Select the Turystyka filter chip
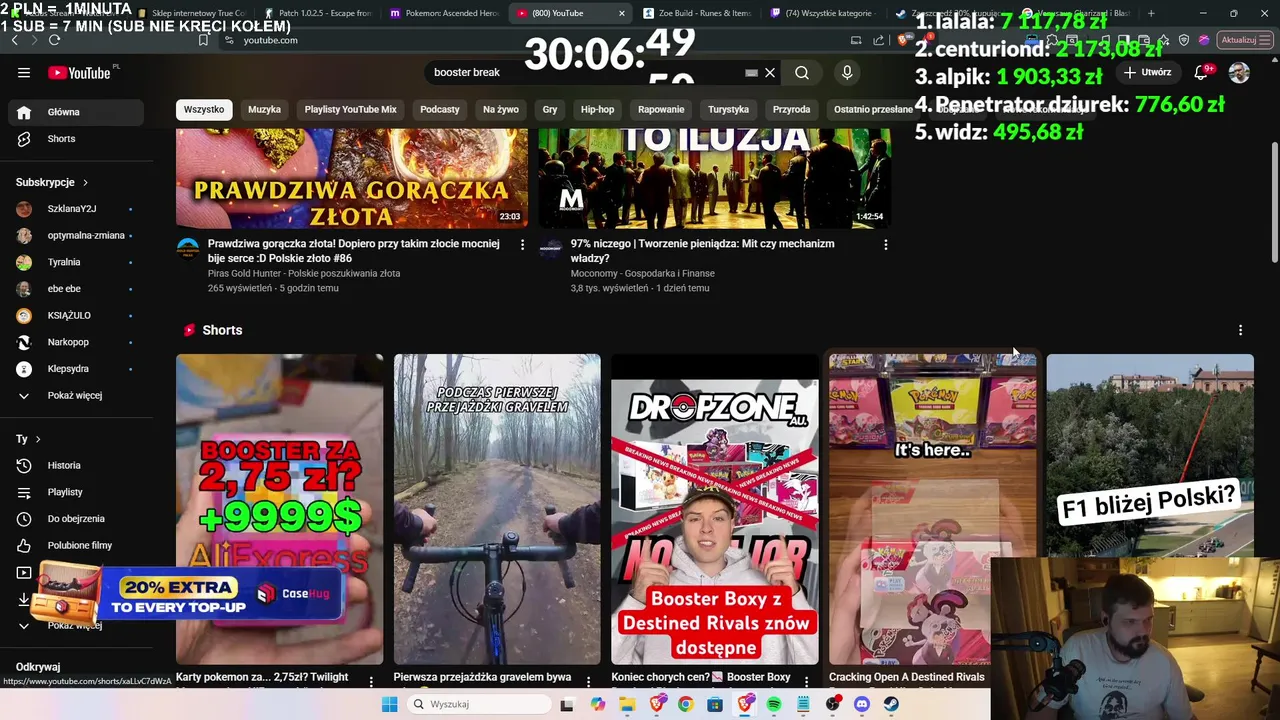1280x720 pixels. click(x=728, y=109)
